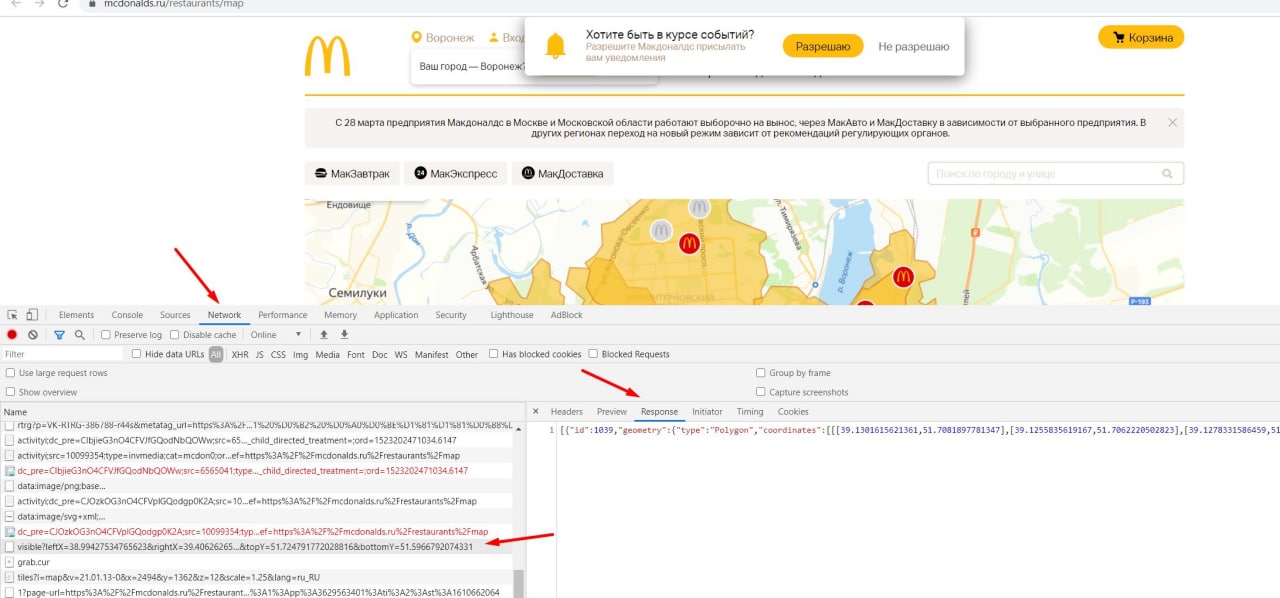The image size is (1280, 598).
Task: Click the red McDonald's marker on the right side of the map
Action: [903, 276]
